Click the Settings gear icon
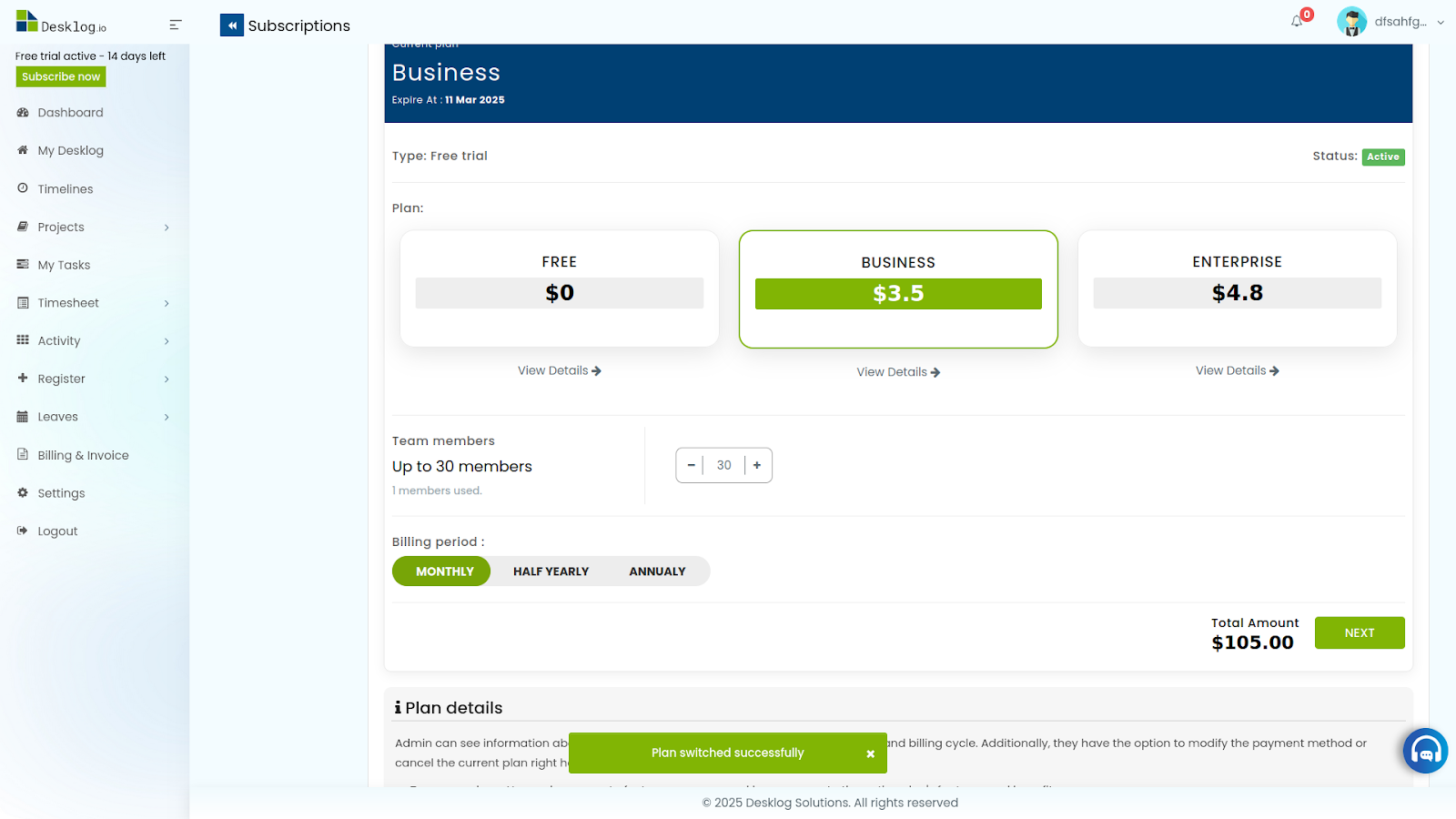Image resolution: width=1456 pixels, height=819 pixels. tap(23, 492)
